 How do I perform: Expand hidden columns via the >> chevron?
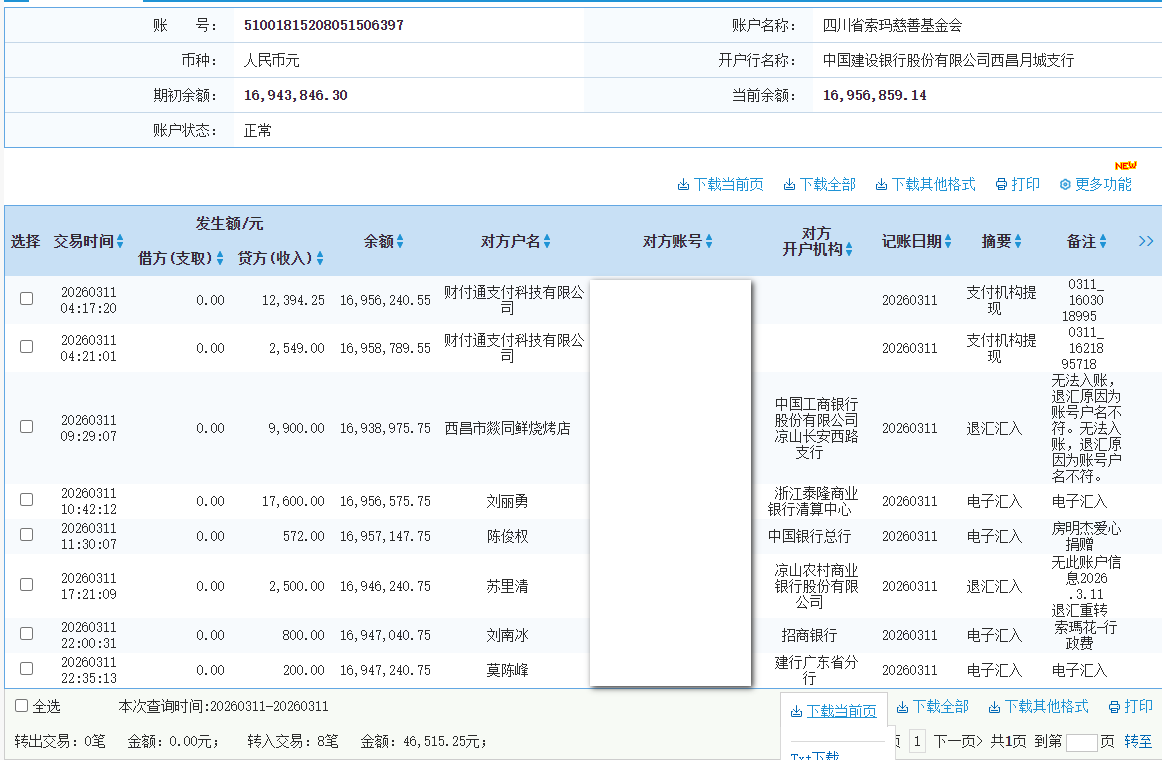click(1144, 239)
